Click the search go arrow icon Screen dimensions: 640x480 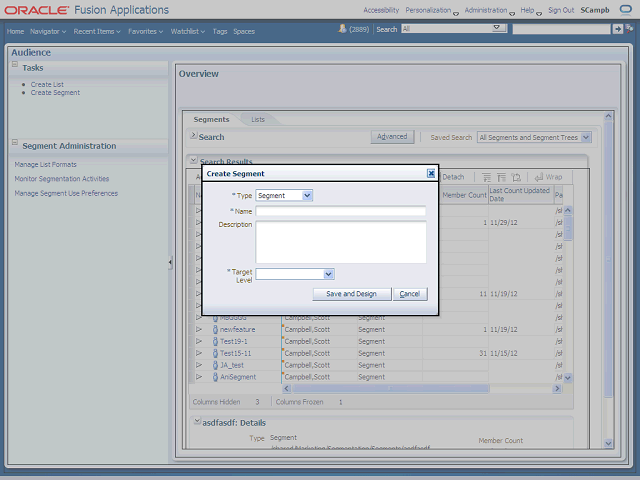[618, 29]
